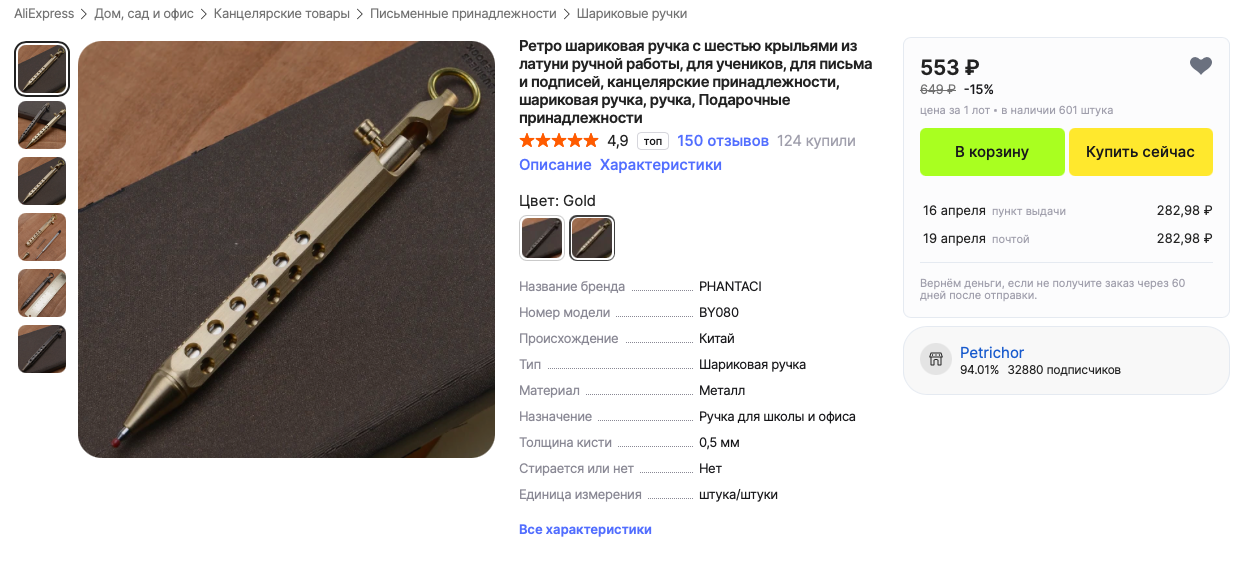
Task: Open Petrichor store icon
Action: click(936, 360)
